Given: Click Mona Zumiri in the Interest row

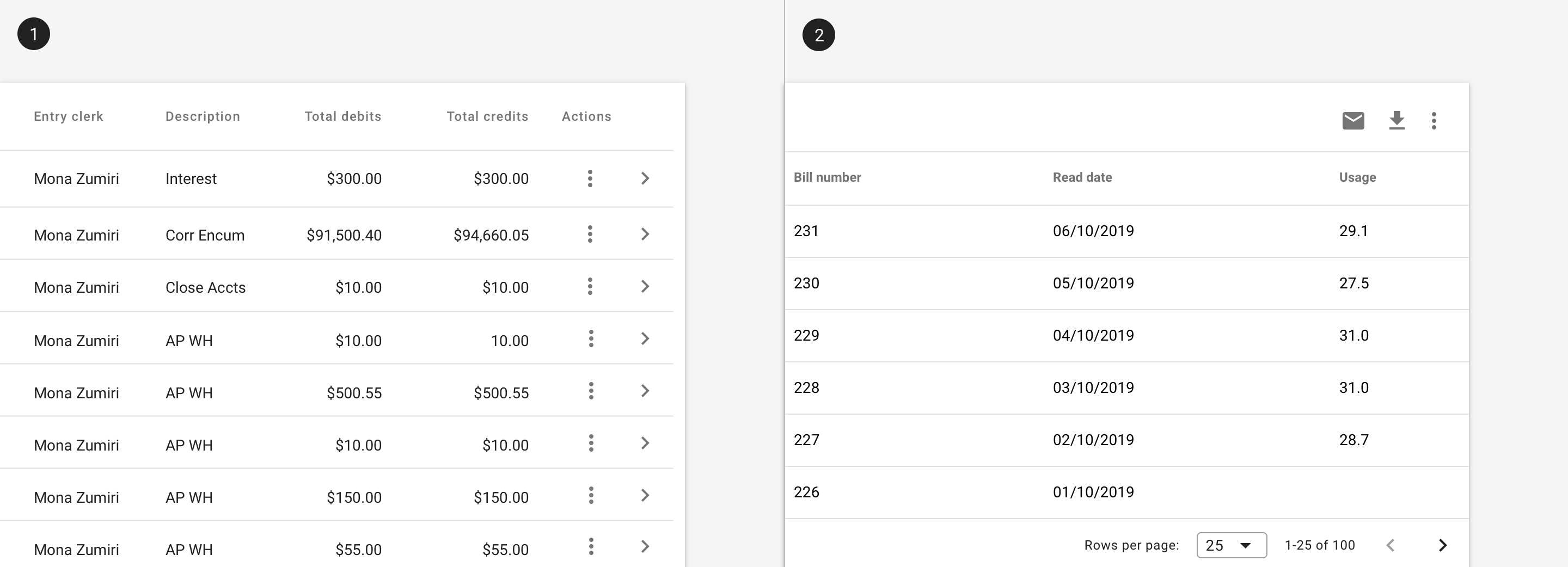Looking at the screenshot, I should pyautogui.click(x=76, y=179).
